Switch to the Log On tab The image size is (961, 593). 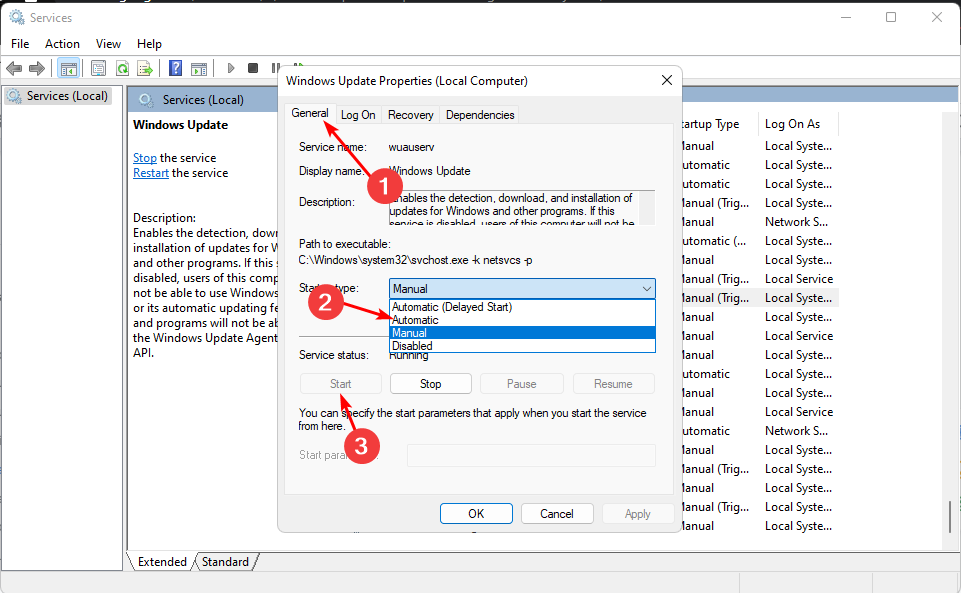click(357, 114)
